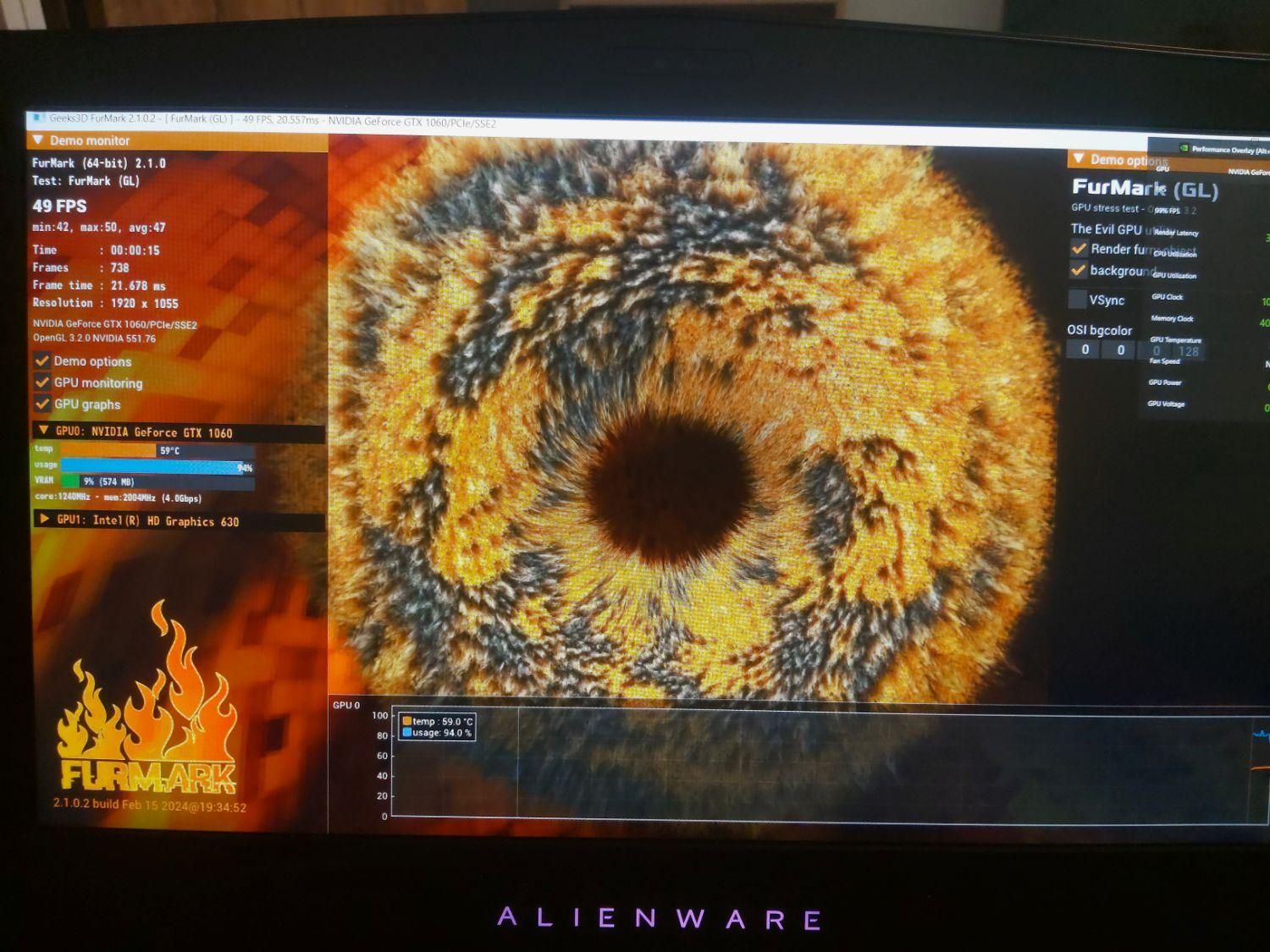
Task: Click the GPU Temperature overlay row
Action: click(1175, 339)
